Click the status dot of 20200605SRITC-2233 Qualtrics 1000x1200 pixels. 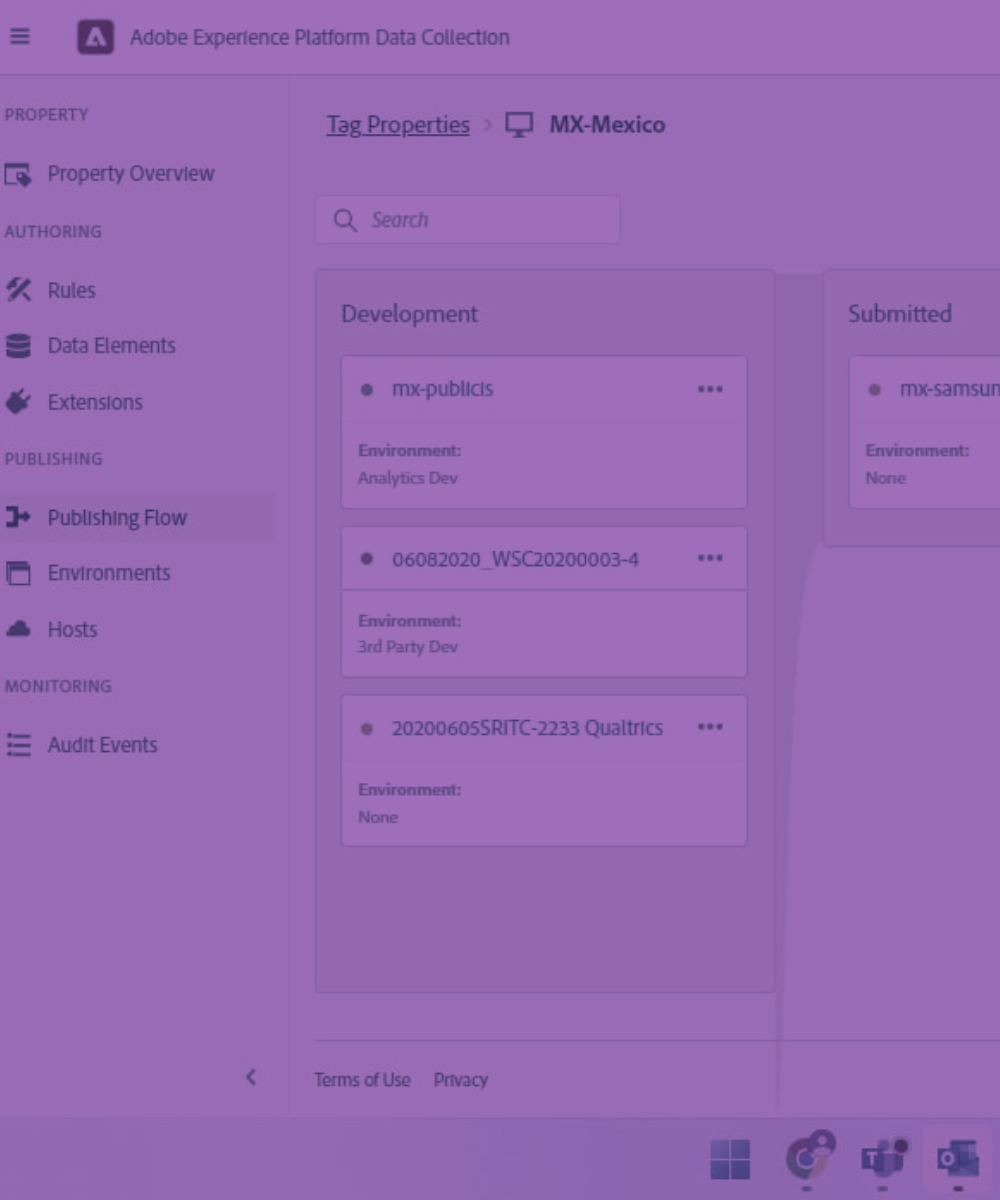click(x=367, y=728)
